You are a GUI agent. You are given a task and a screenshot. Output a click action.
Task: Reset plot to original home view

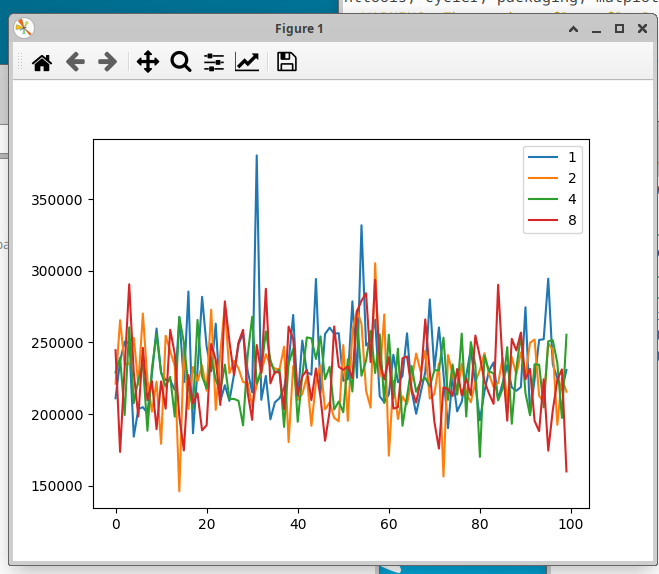point(42,63)
